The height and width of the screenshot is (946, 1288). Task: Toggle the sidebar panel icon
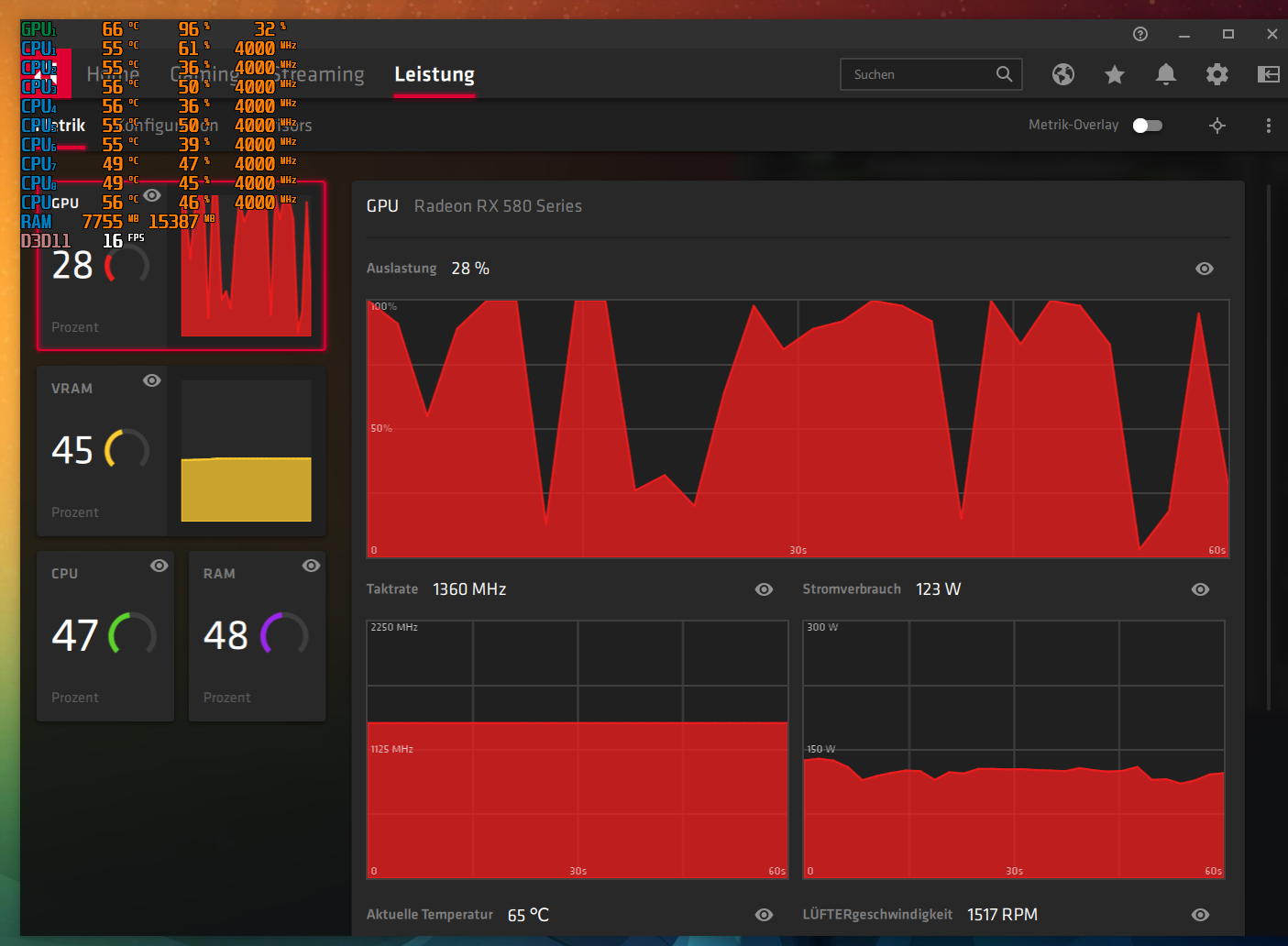click(x=1269, y=74)
